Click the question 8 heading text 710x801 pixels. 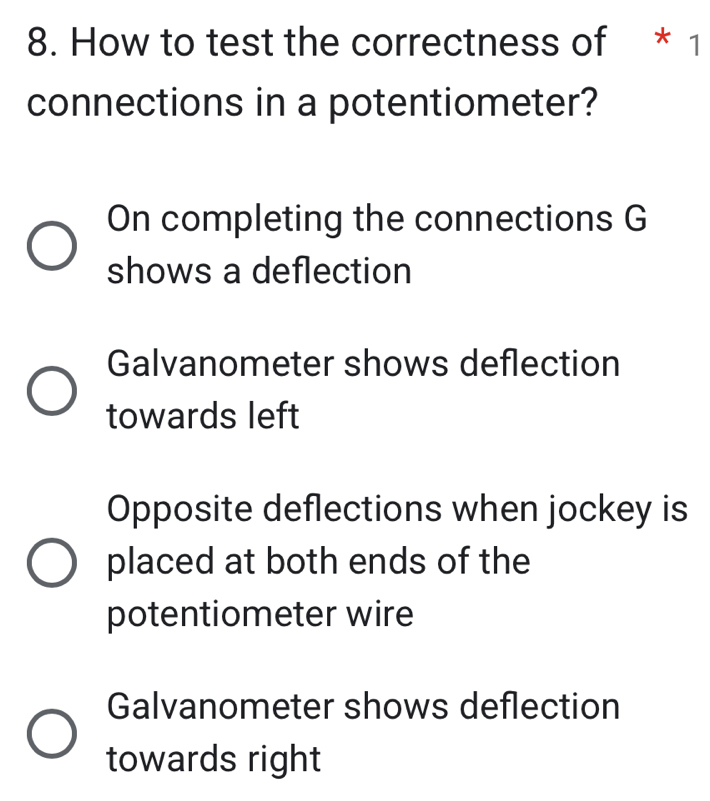pyautogui.click(x=316, y=72)
